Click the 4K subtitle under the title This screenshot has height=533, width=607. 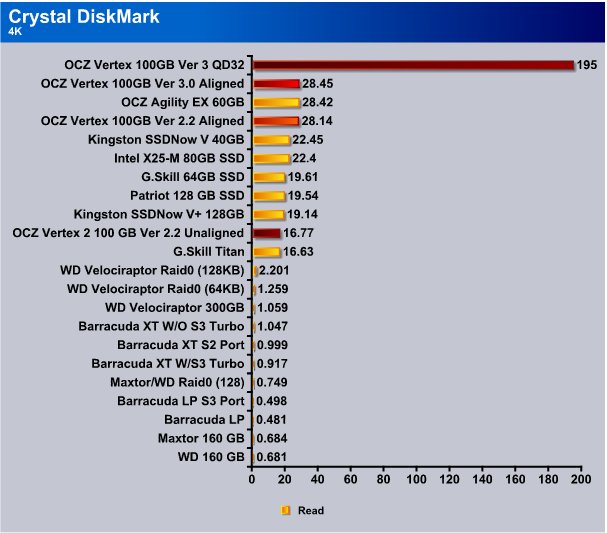point(15,32)
